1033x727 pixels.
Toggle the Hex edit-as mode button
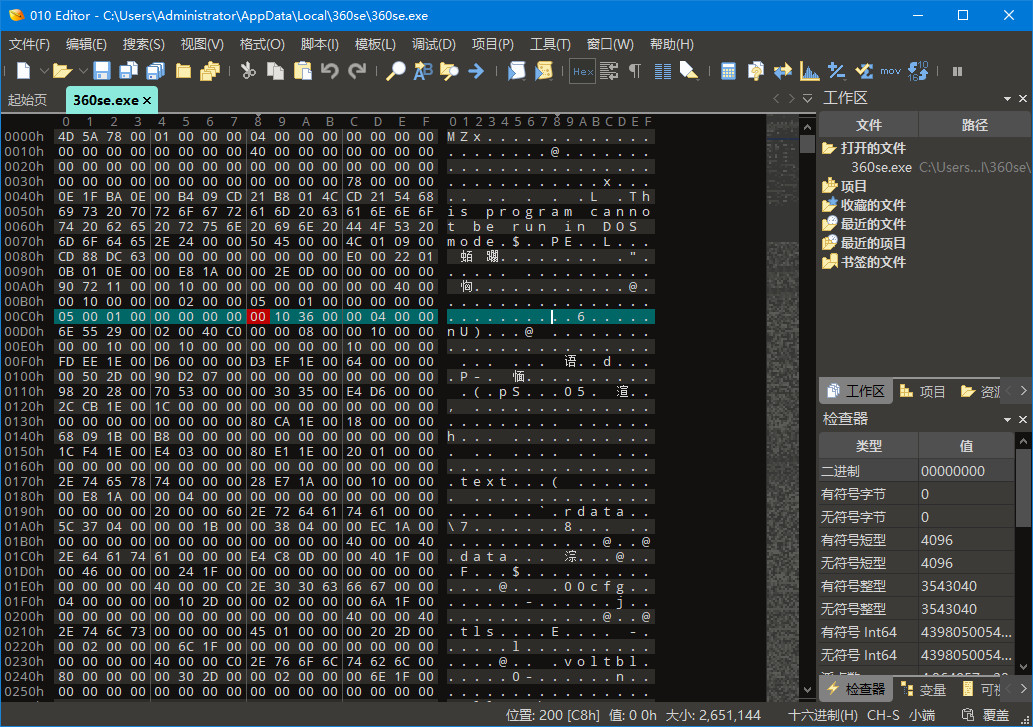click(582, 71)
